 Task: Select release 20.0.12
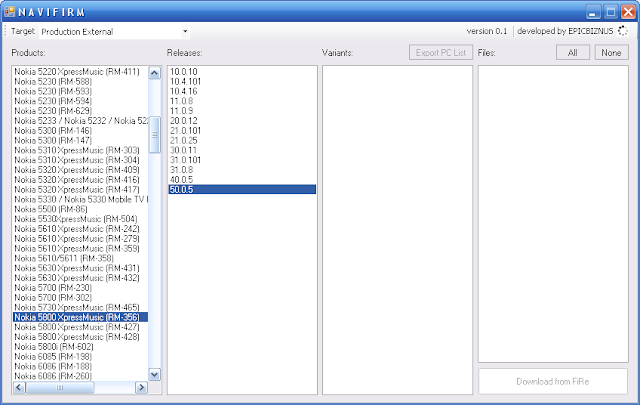(242, 120)
